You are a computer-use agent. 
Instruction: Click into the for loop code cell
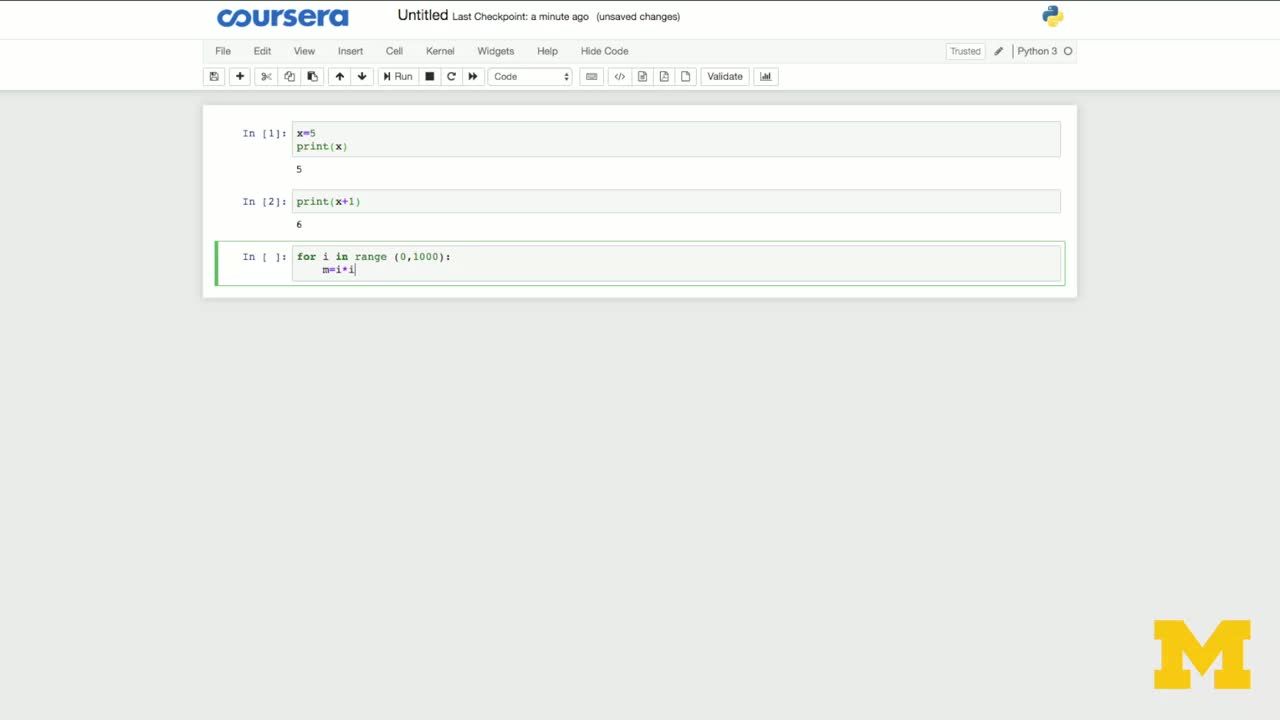[676, 263]
